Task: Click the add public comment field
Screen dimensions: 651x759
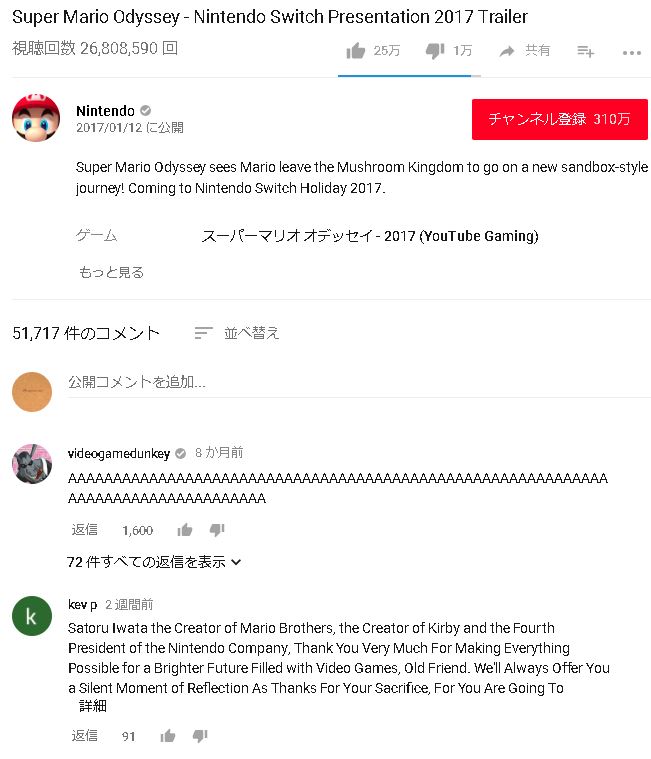Action: (x=359, y=382)
